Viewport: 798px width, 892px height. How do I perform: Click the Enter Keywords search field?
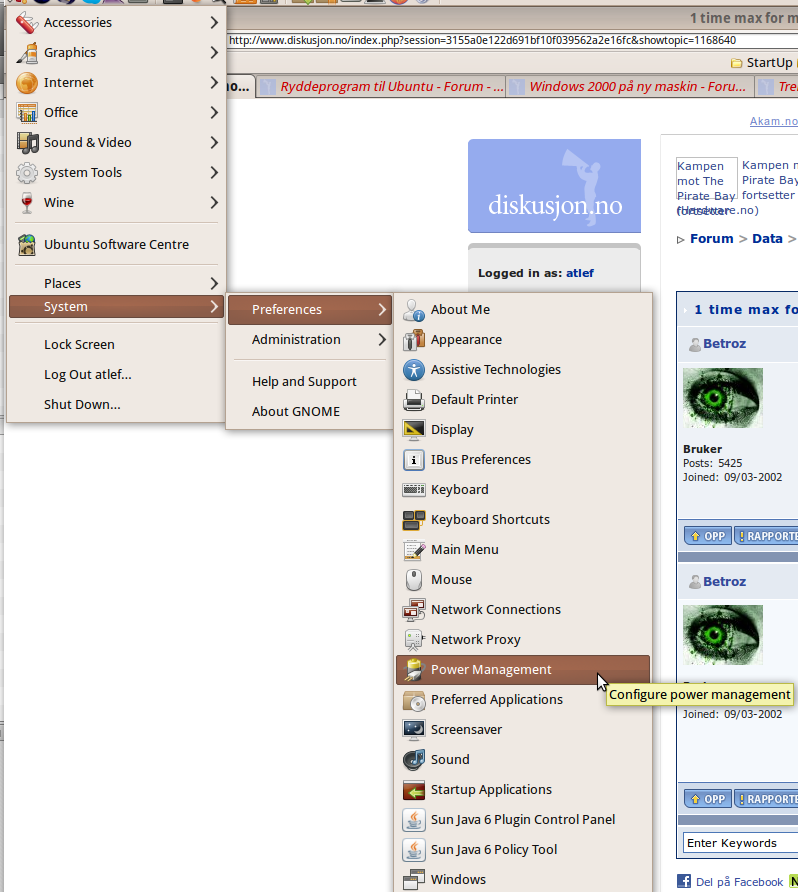(x=740, y=843)
